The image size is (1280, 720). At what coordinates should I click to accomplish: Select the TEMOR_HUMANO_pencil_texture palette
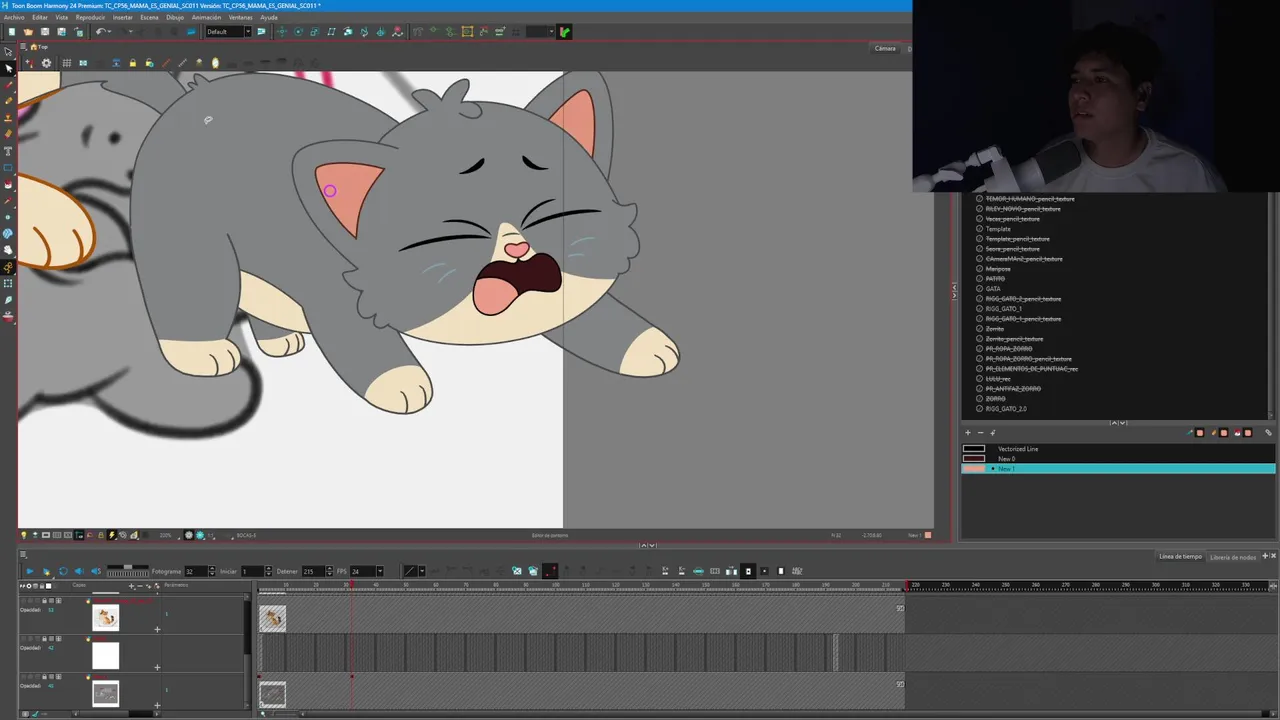[x=1030, y=199]
